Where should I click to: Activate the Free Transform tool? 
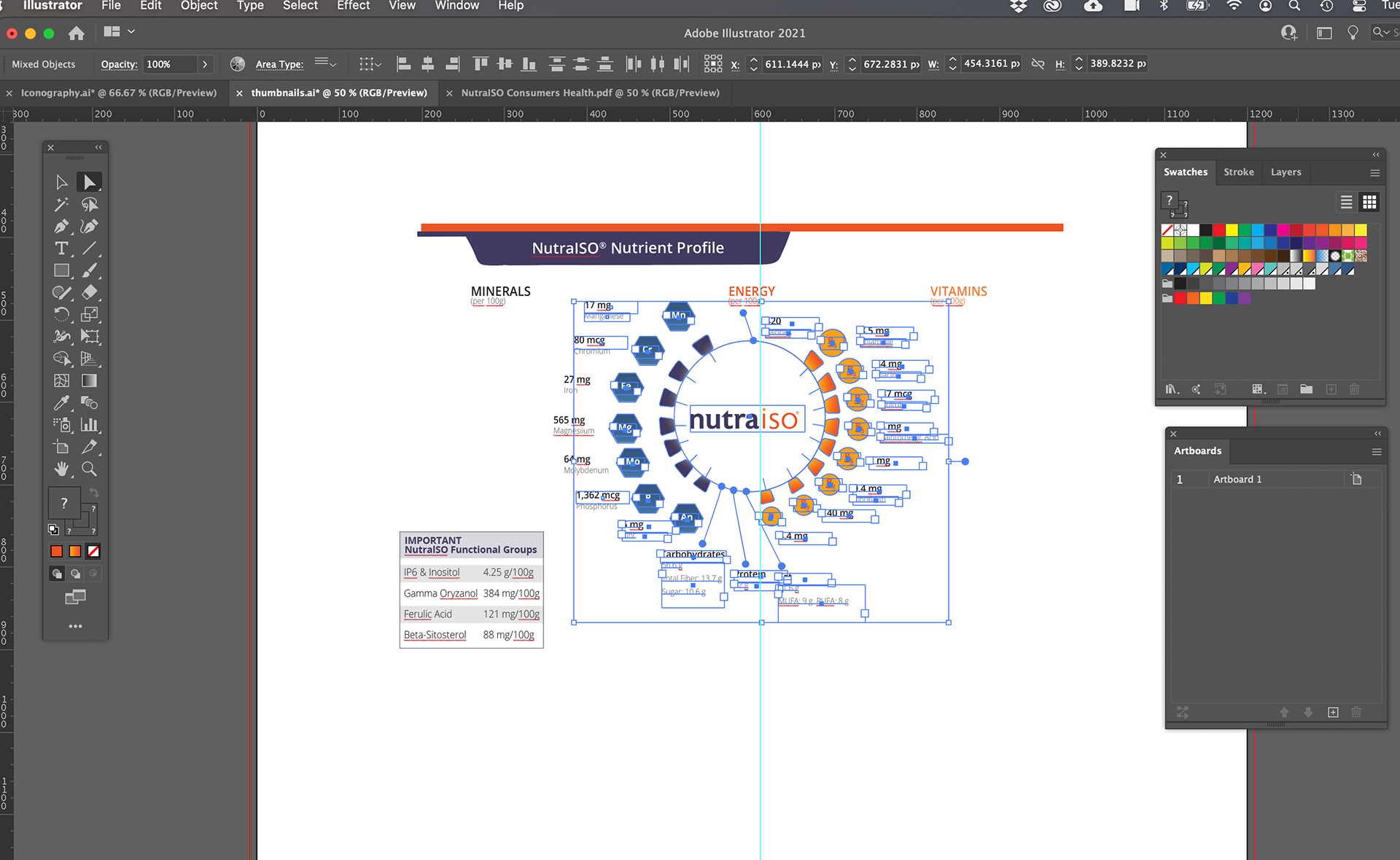click(90, 337)
